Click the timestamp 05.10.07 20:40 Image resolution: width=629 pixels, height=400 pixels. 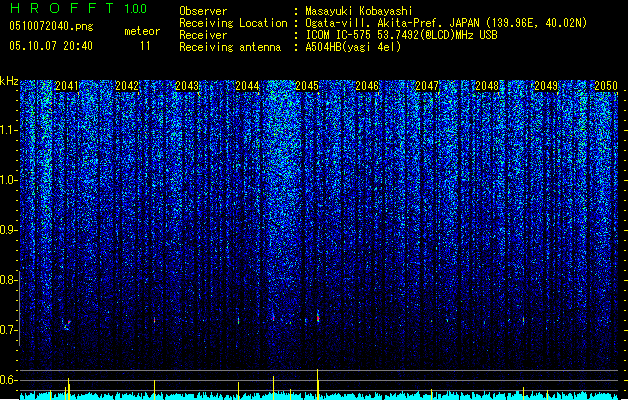coord(51,46)
